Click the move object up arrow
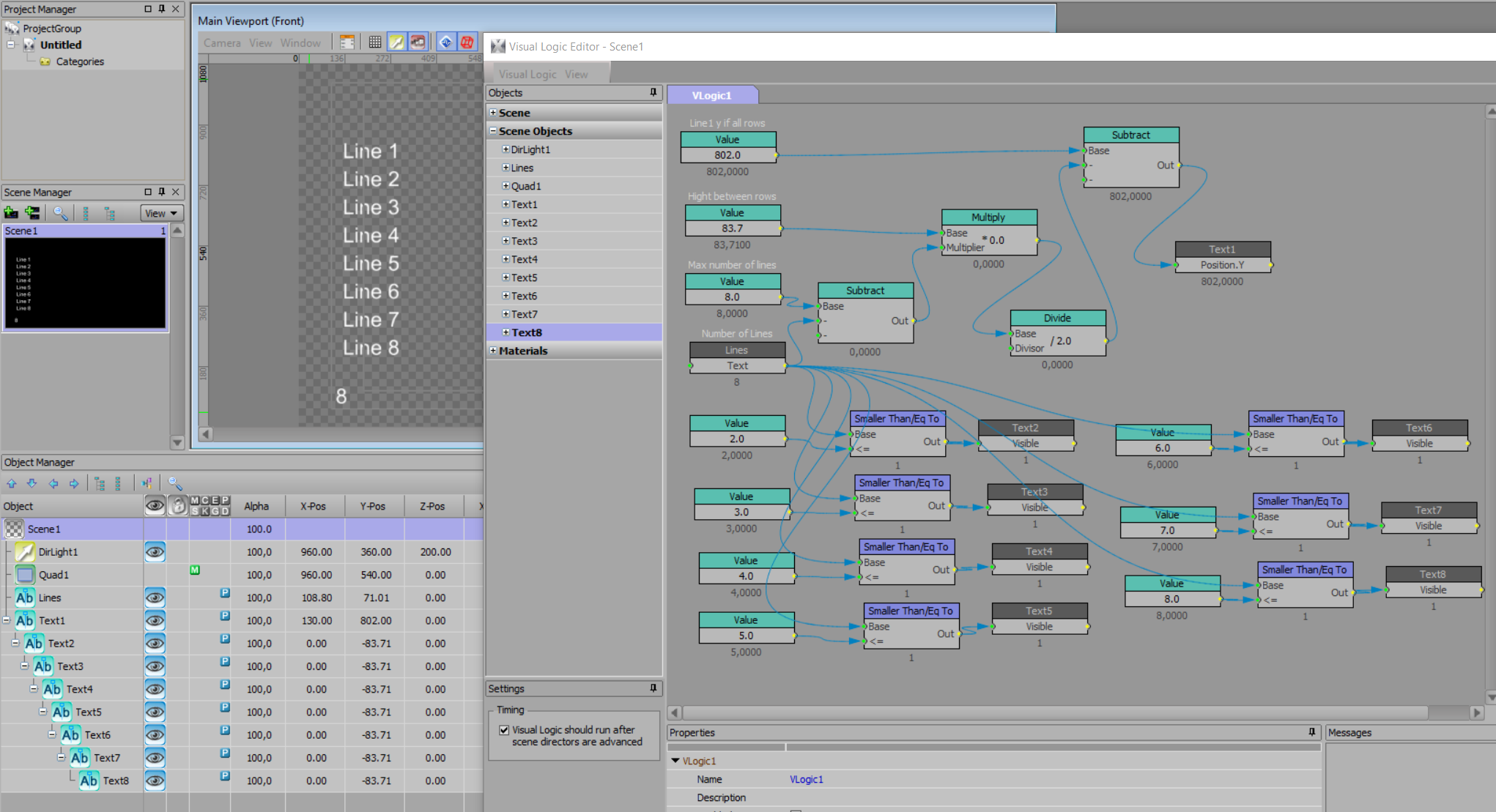1496x812 pixels. pyautogui.click(x=12, y=483)
